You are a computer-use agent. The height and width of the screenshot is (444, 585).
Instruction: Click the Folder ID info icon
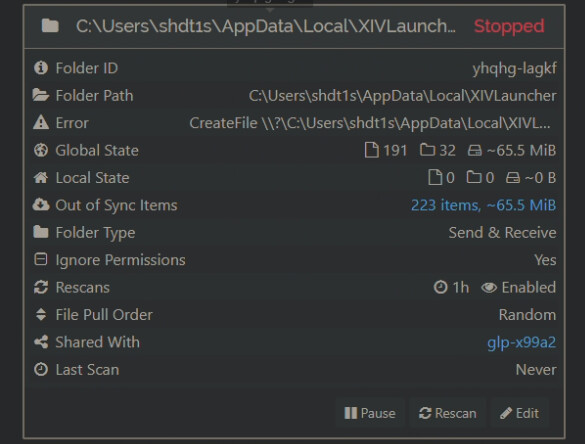point(41,68)
